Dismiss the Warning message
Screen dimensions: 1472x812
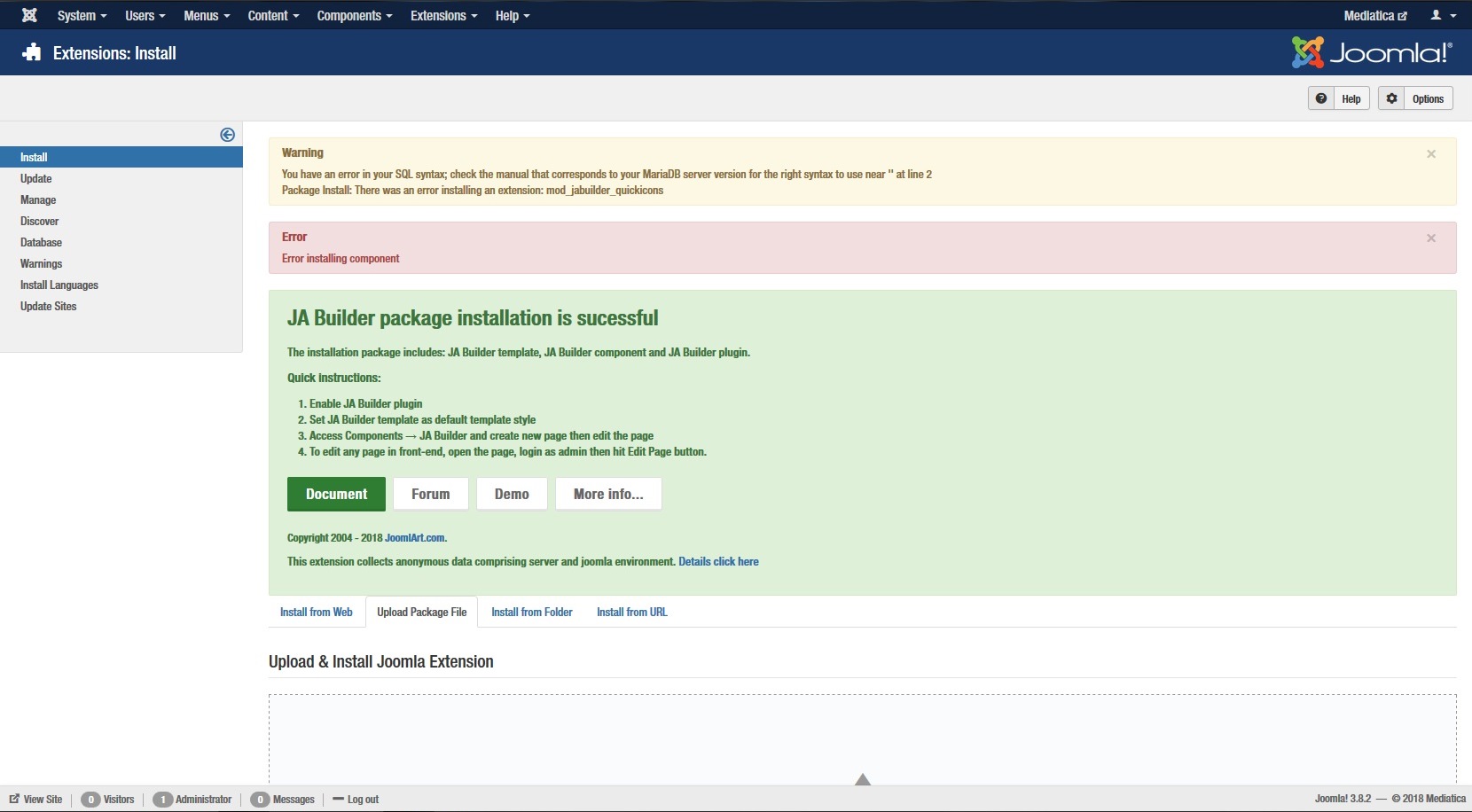pyautogui.click(x=1431, y=154)
